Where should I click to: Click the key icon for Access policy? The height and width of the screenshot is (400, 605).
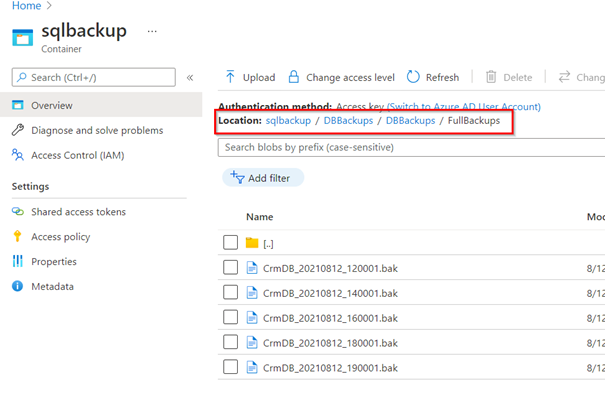[x=17, y=236]
